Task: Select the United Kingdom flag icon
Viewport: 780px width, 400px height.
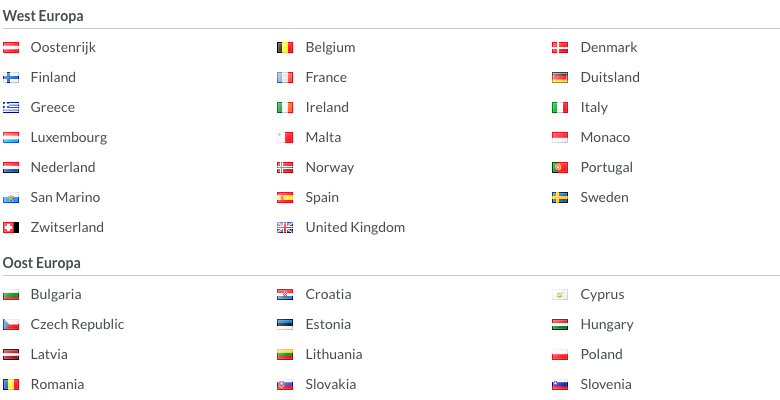Action: 285,227
